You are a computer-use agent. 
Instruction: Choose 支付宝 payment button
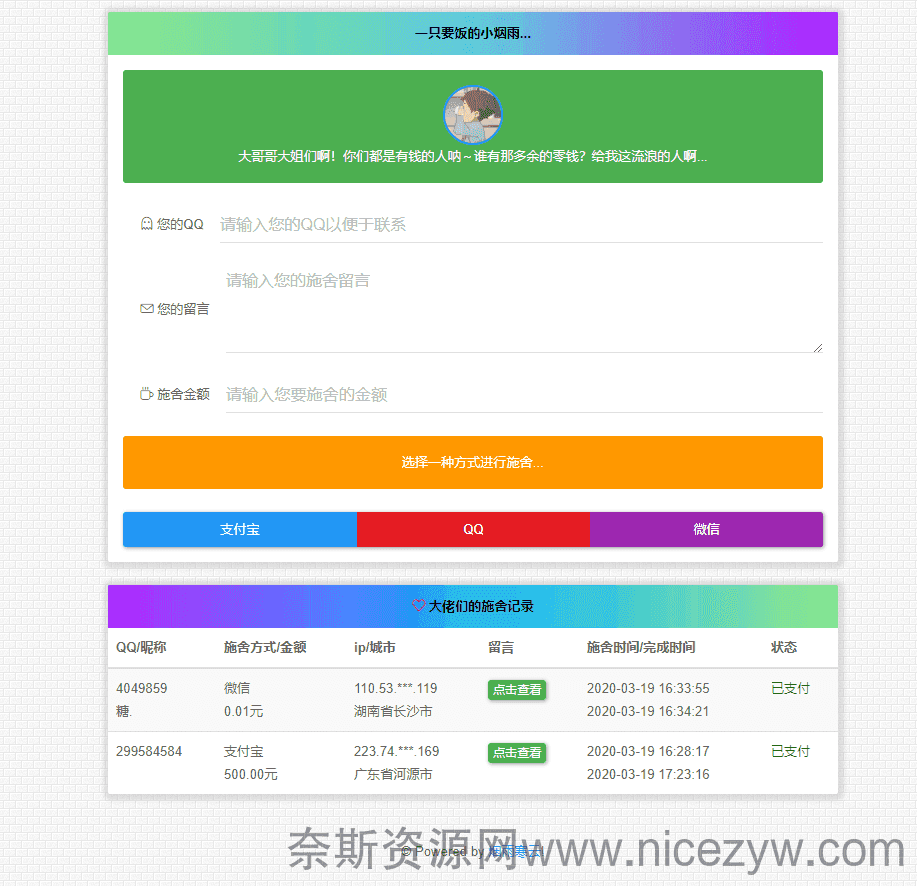coord(240,529)
